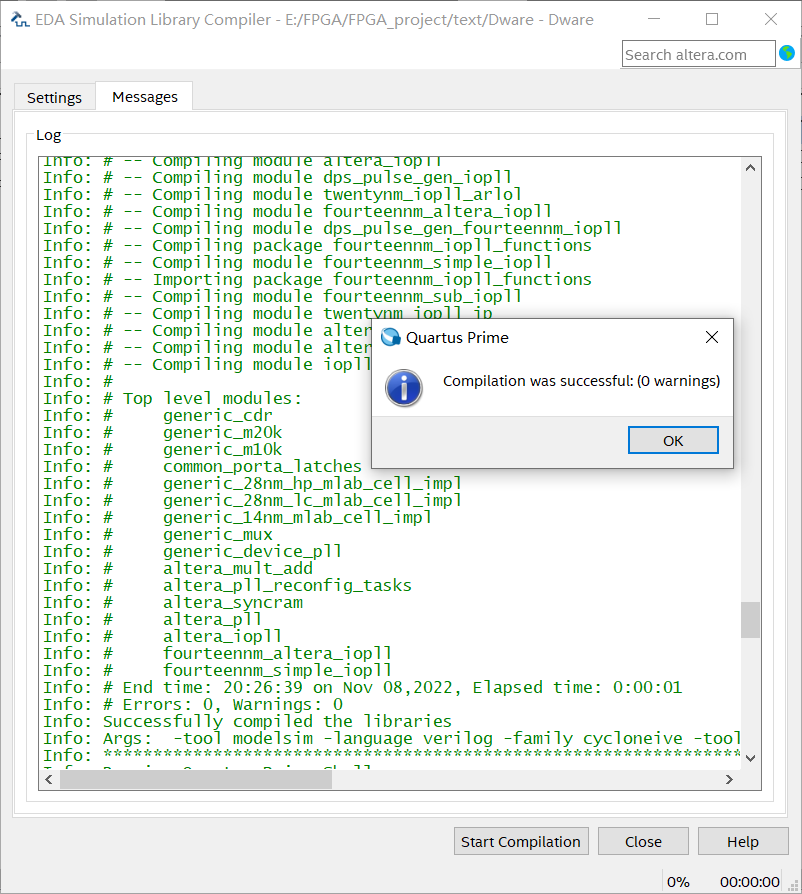Click the 'Successfully compiled the libraries' log line
Screen dimensions: 802x894
click(247, 721)
